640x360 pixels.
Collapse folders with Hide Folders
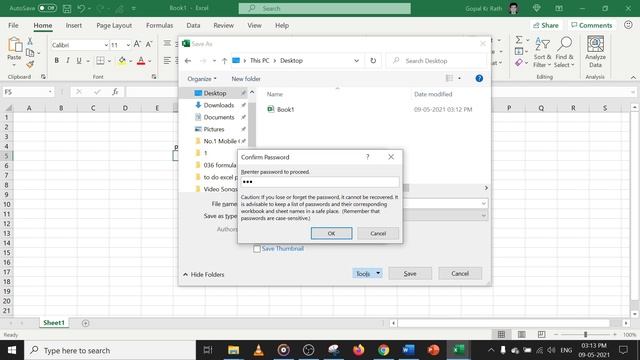[204, 274]
